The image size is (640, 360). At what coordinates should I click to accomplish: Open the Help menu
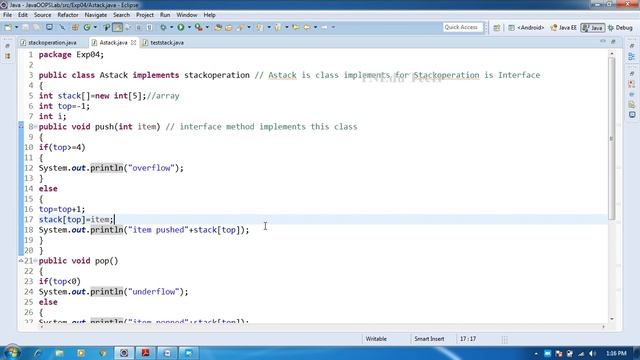pos(209,15)
